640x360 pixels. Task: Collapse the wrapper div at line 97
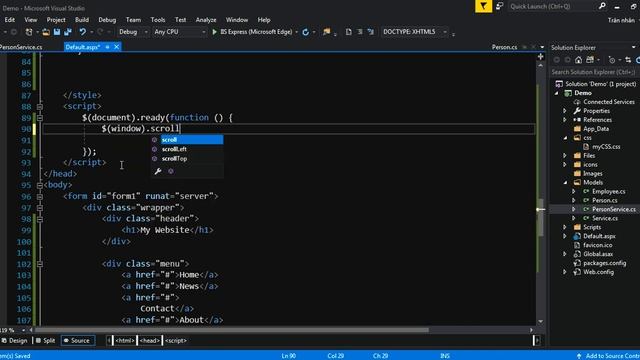click(x=40, y=208)
